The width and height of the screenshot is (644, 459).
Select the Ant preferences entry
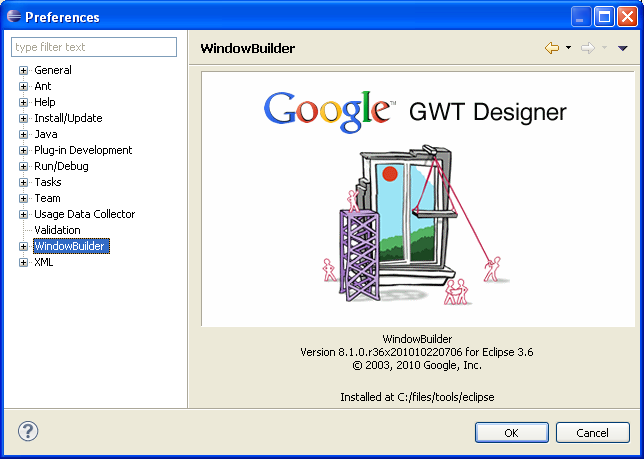[x=43, y=86]
